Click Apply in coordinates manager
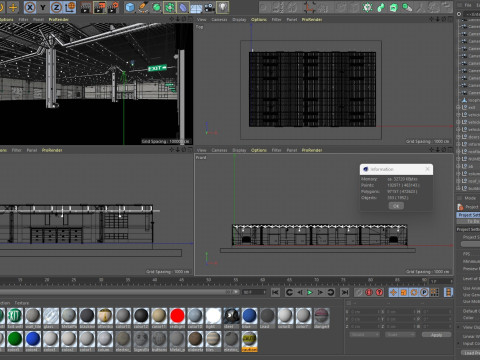The height and width of the screenshot is (360, 480). [x=436, y=335]
